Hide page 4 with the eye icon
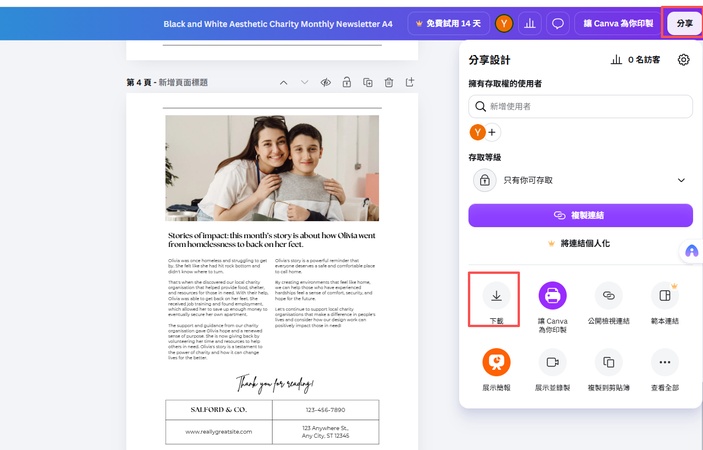 click(326, 82)
